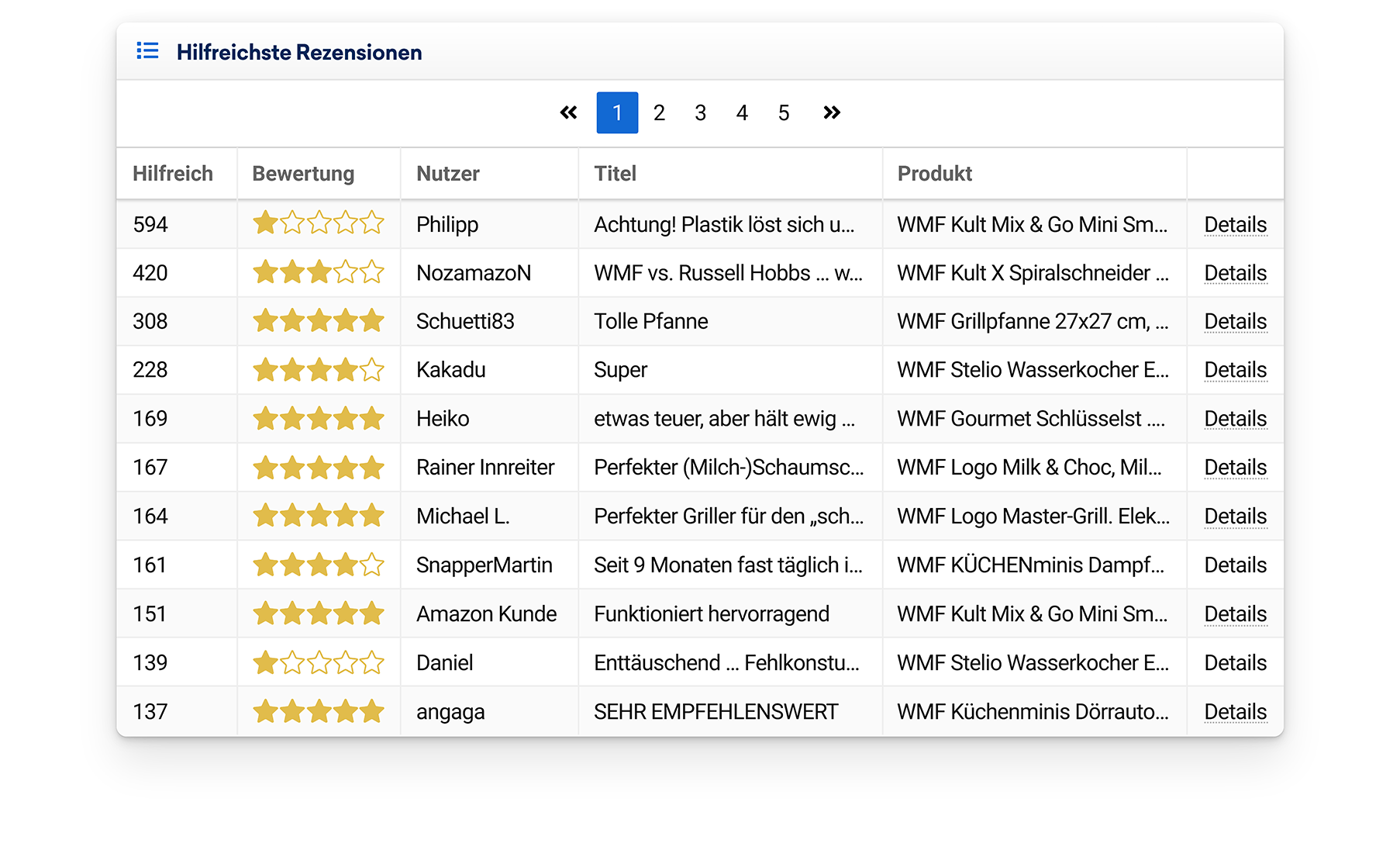Screen dimensions: 1400x850
Task: Click the Bewertung column header
Action: [303, 174]
